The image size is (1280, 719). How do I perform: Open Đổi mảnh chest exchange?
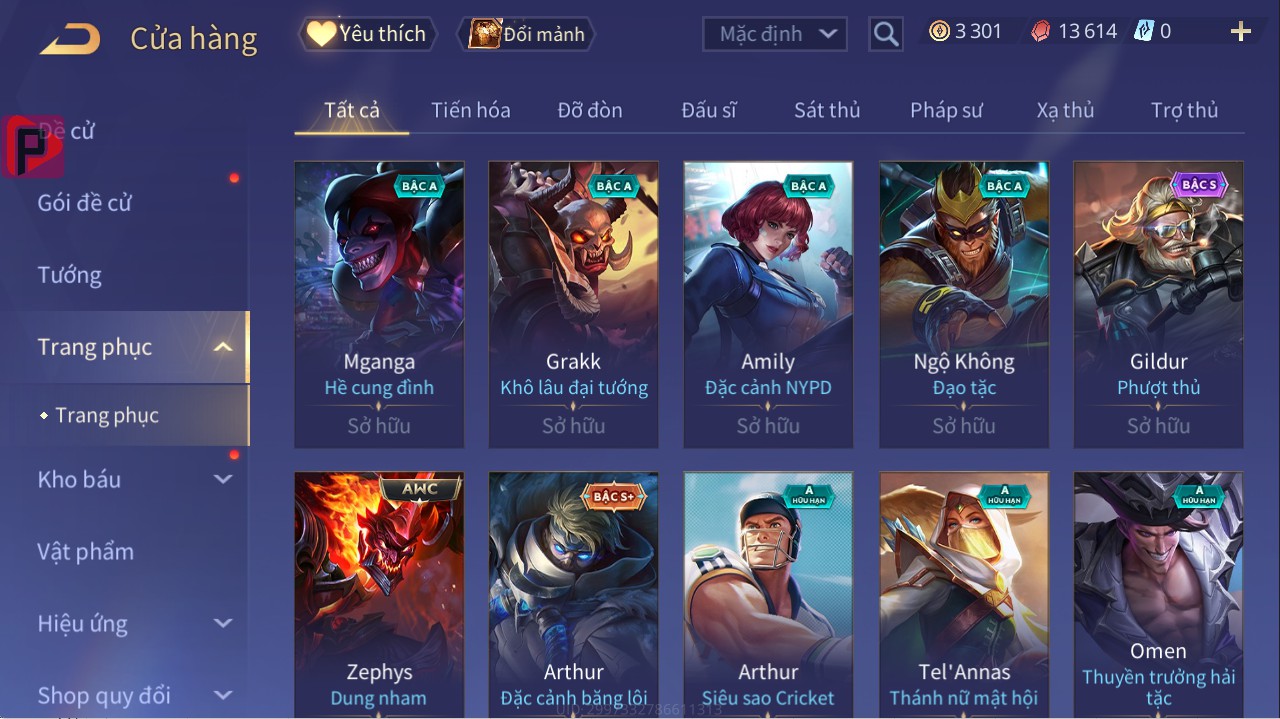coord(527,34)
